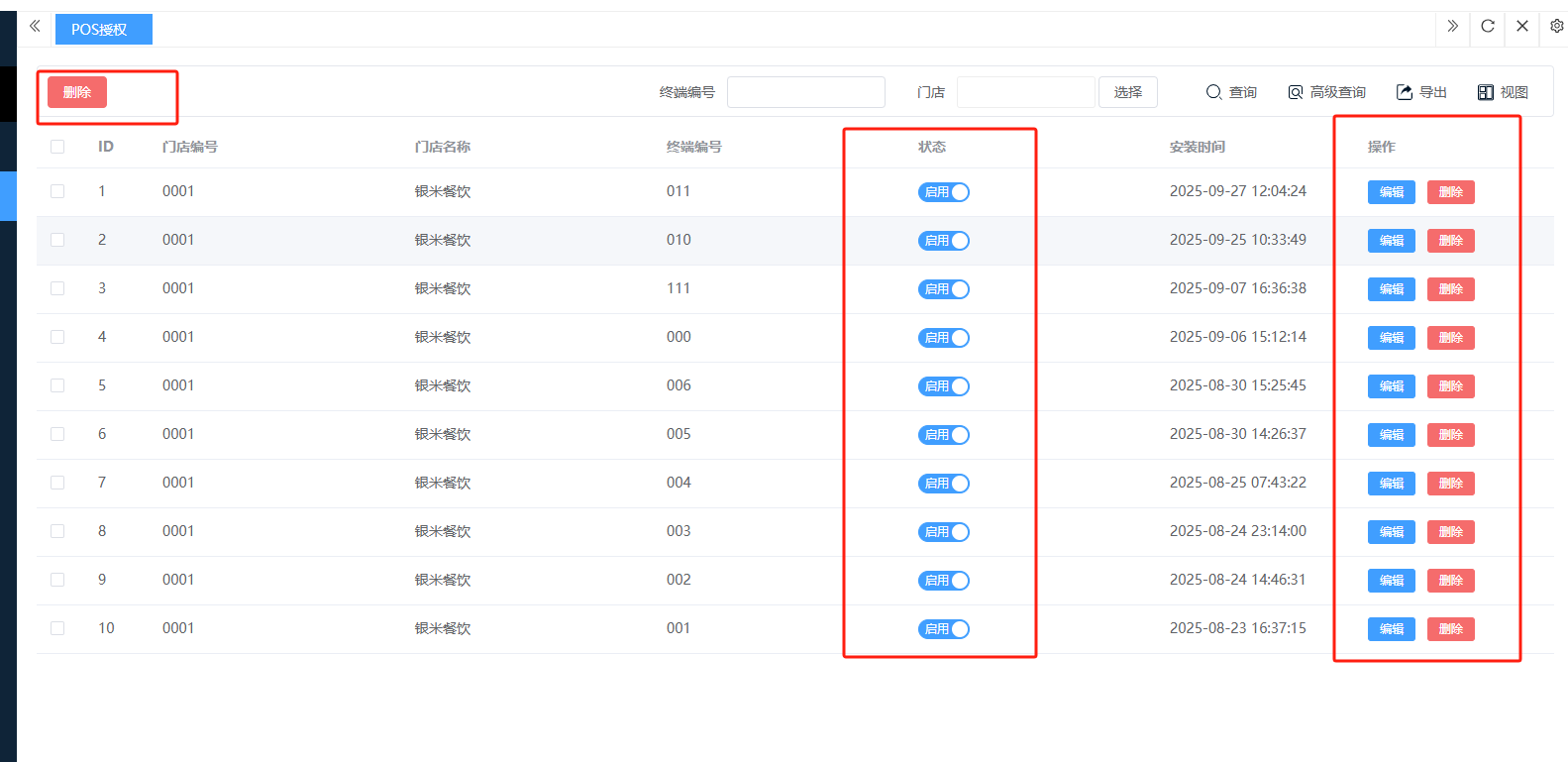
Task: Delete the row with terminal 001
Action: click(1450, 629)
